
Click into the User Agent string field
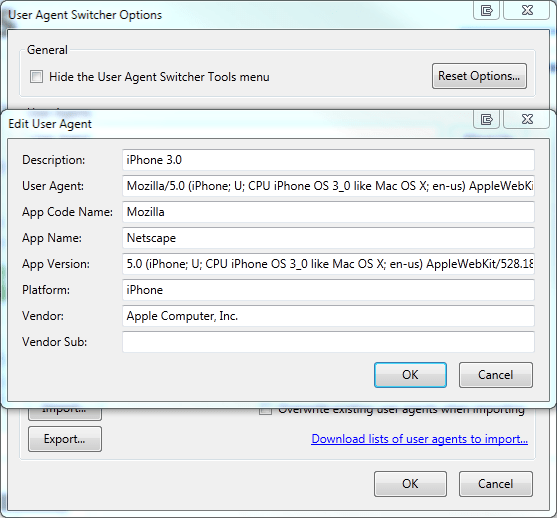(328, 186)
